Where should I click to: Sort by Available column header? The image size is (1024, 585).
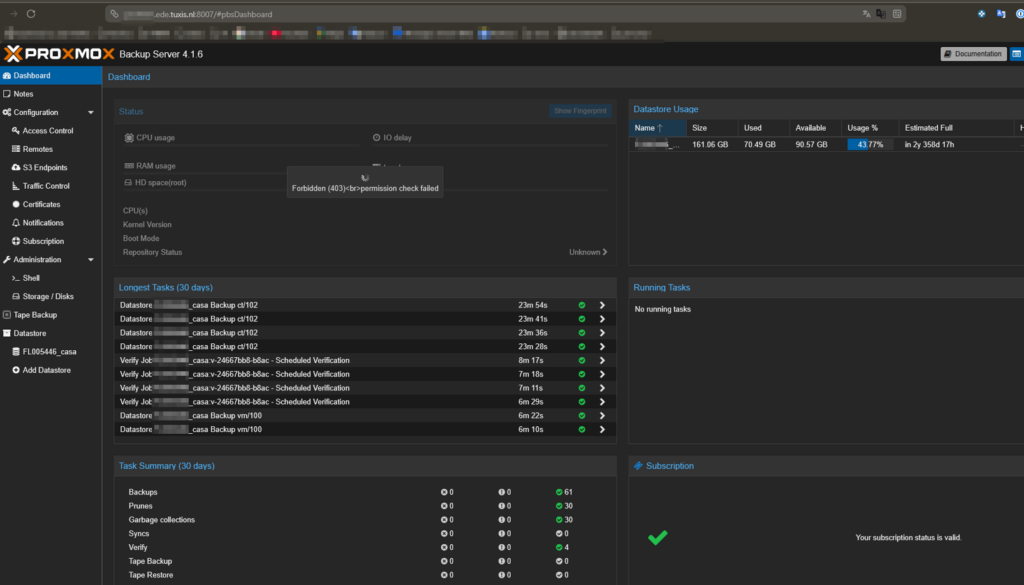pos(816,128)
